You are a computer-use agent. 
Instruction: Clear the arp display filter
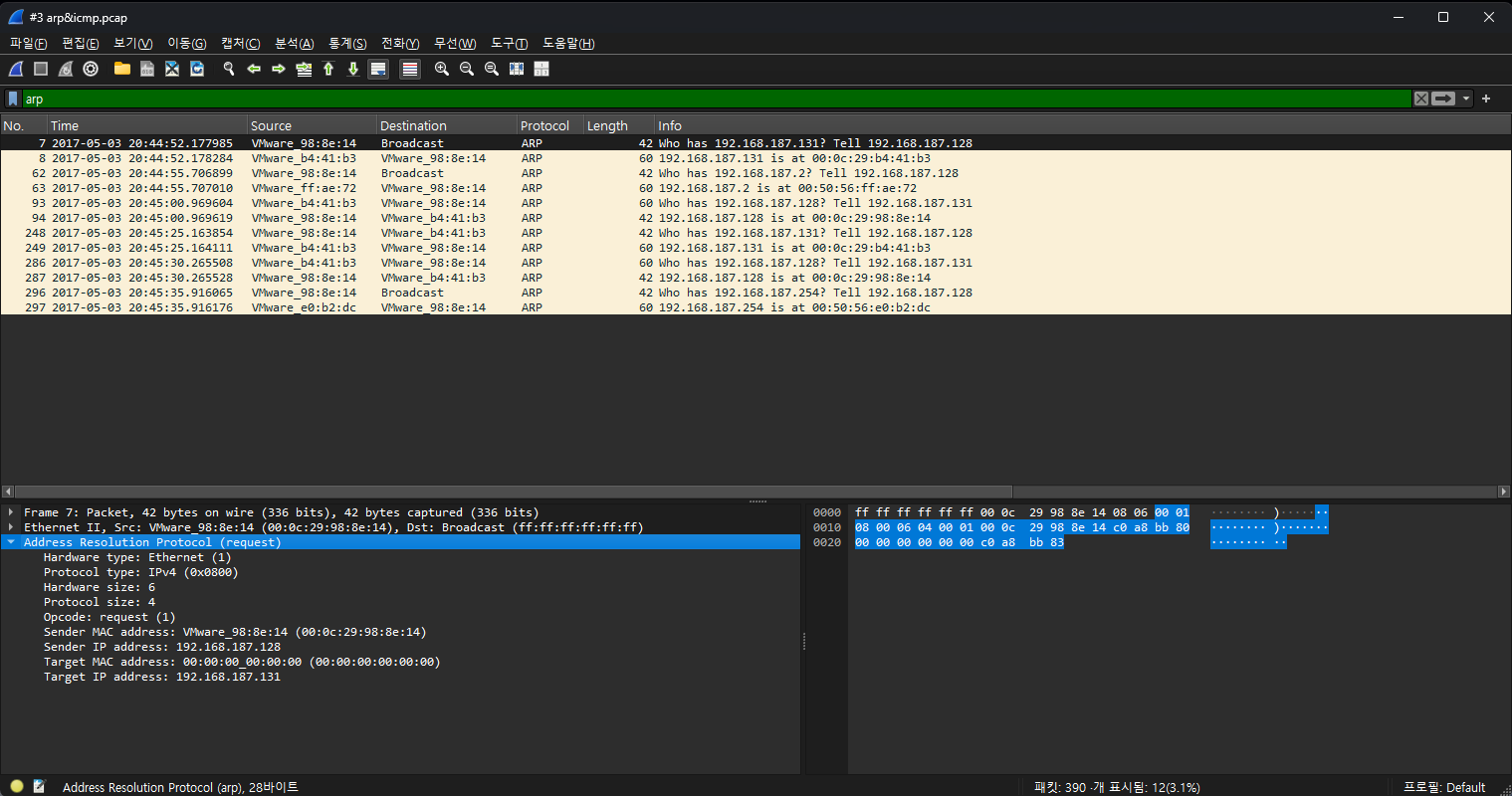click(x=1421, y=99)
